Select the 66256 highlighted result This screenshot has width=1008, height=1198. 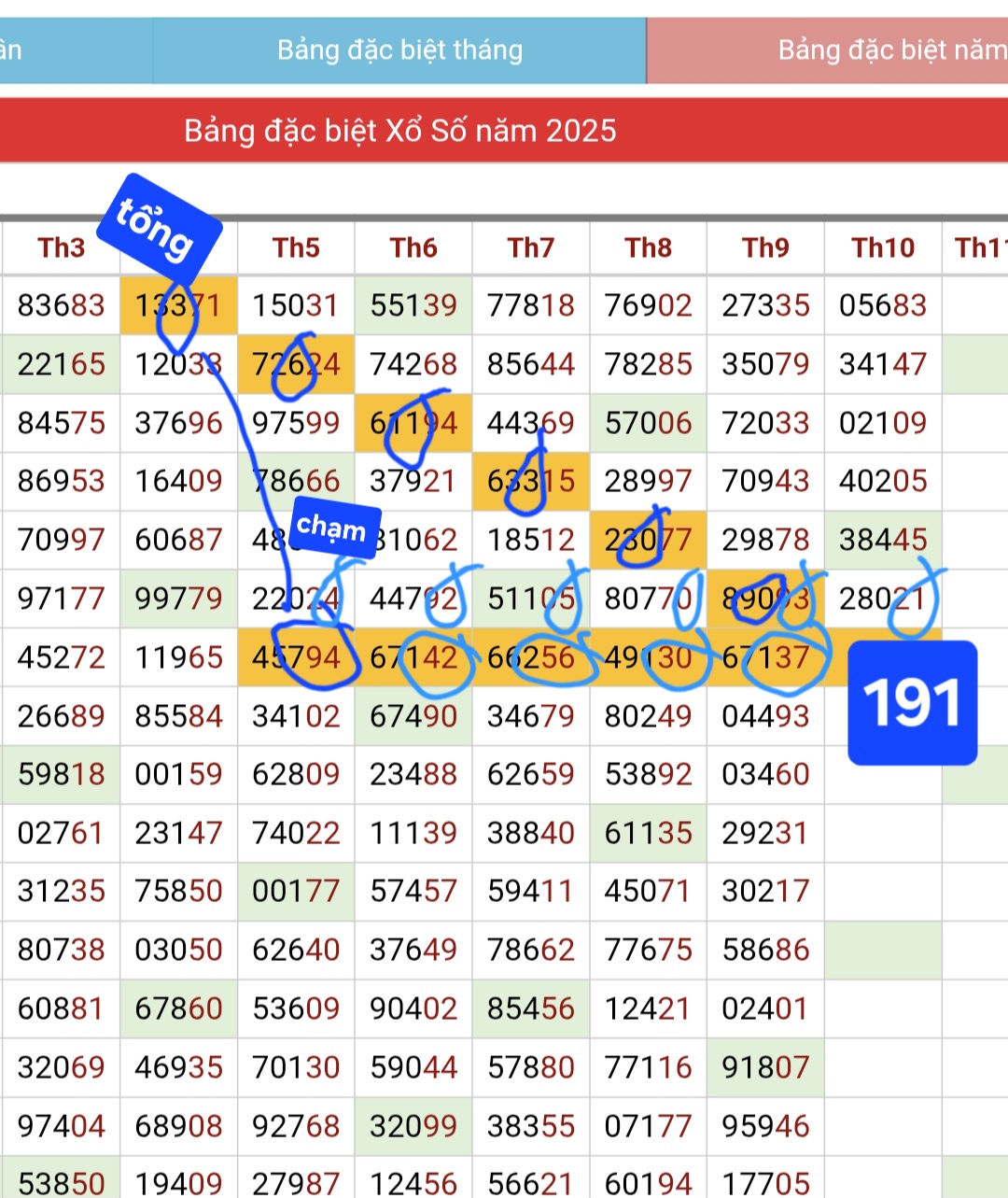(531, 657)
